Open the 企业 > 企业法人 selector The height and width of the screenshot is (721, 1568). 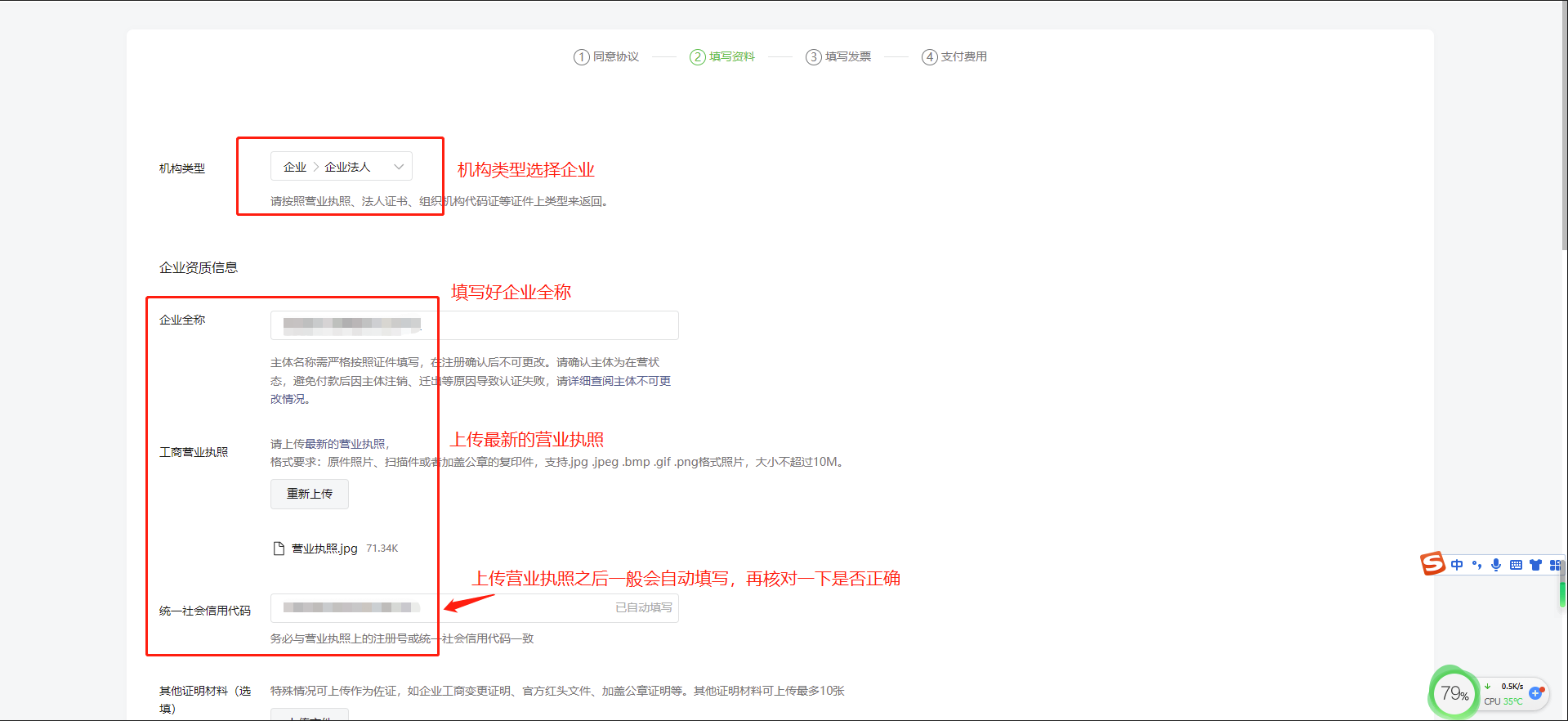(341, 167)
